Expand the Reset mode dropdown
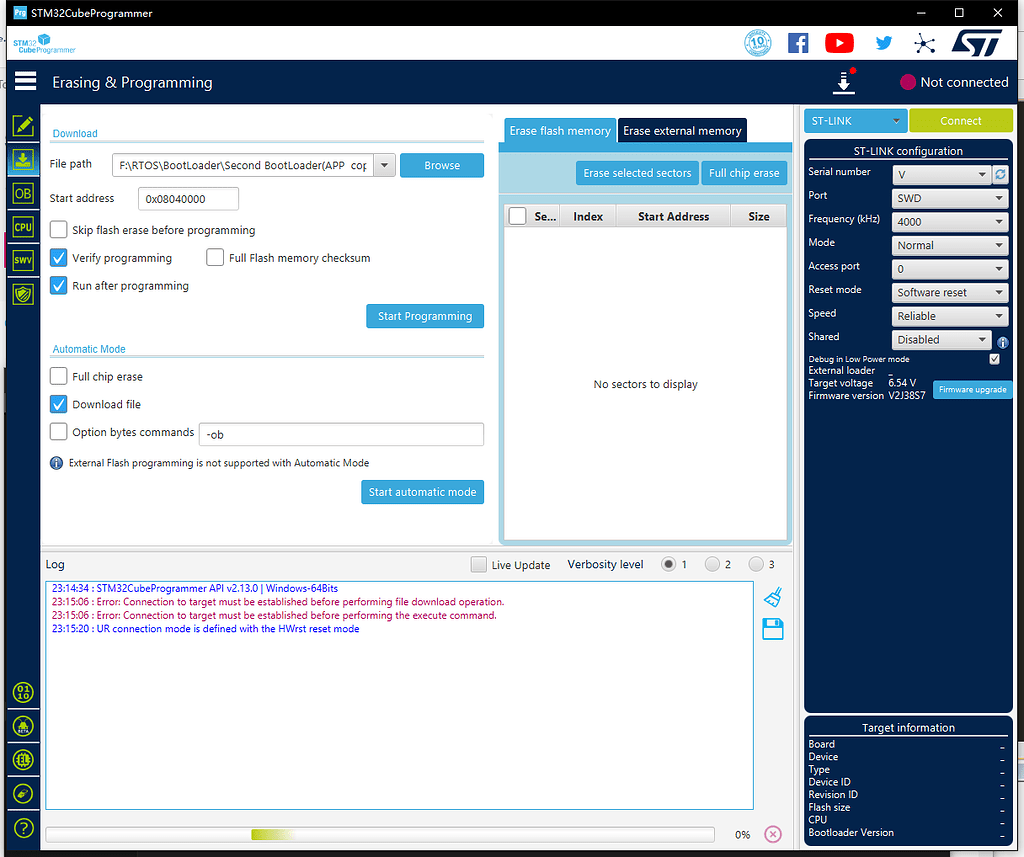 coord(951,293)
